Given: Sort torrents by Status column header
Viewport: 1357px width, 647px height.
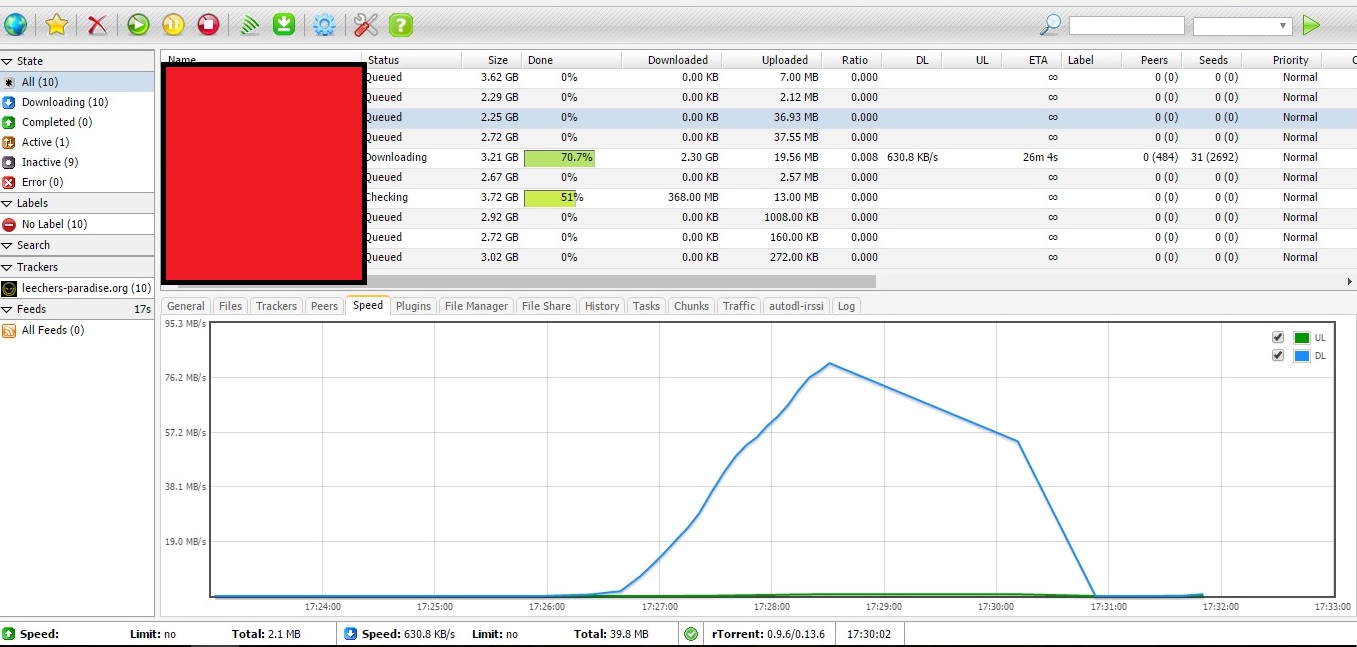Looking at the screenshot, I should [x=411, y=60].
